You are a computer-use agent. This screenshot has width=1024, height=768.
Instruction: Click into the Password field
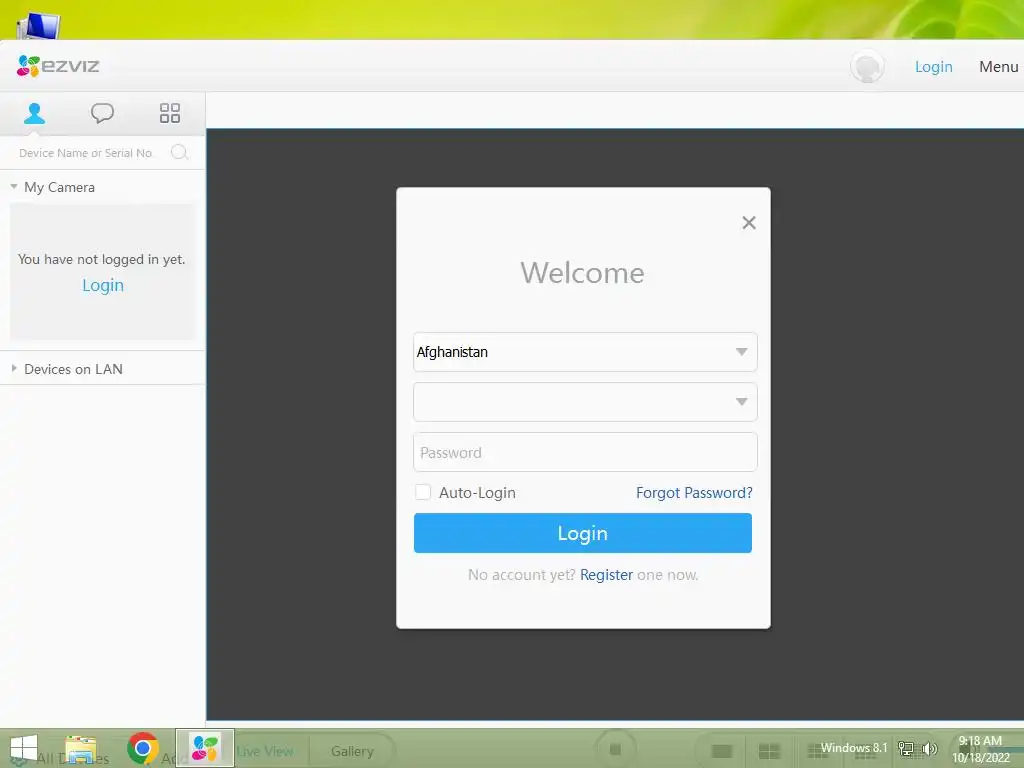click(585, 452)
